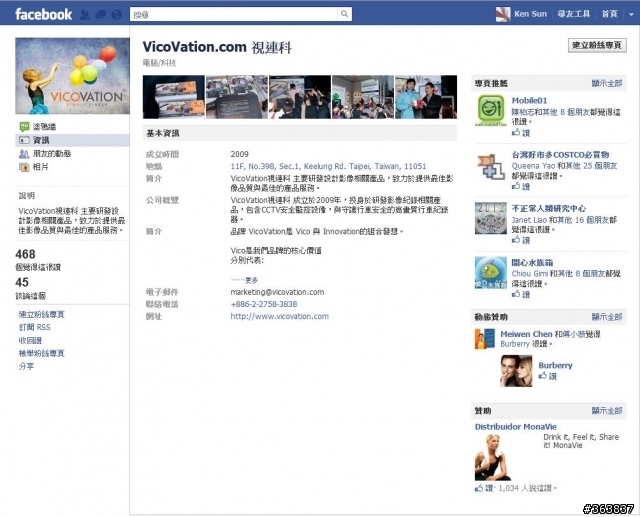
Task: Open 台灣好市多COSTCO必買物 page icon
Action: [491, 166]
